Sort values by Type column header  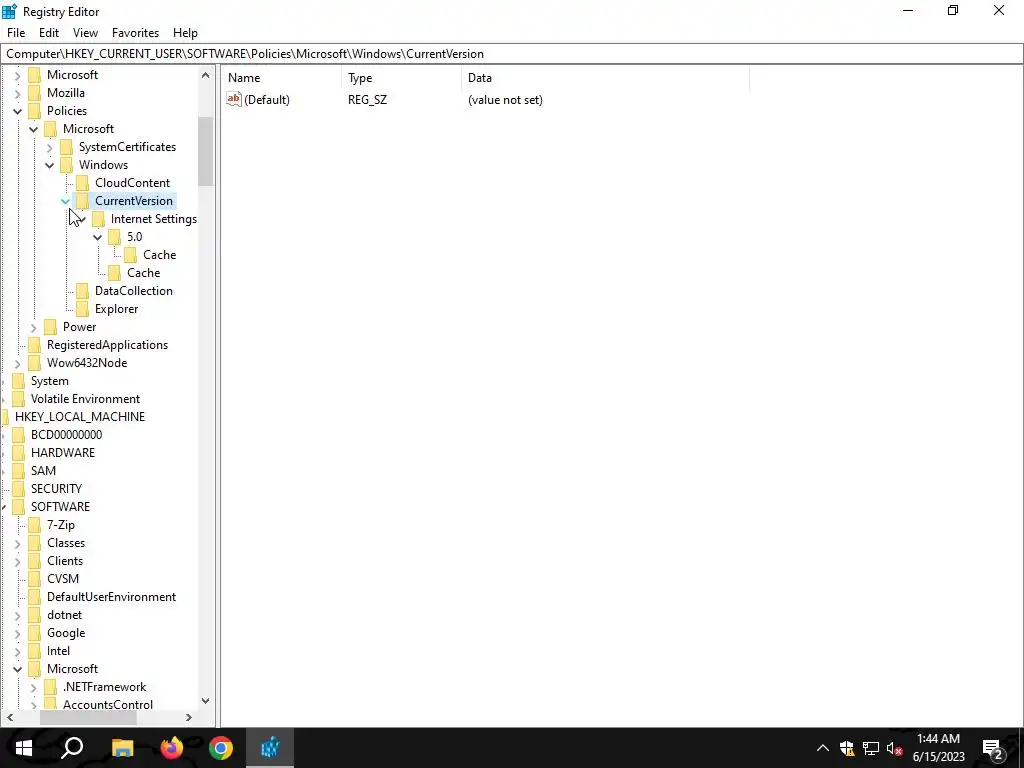(x=401, y=78)
